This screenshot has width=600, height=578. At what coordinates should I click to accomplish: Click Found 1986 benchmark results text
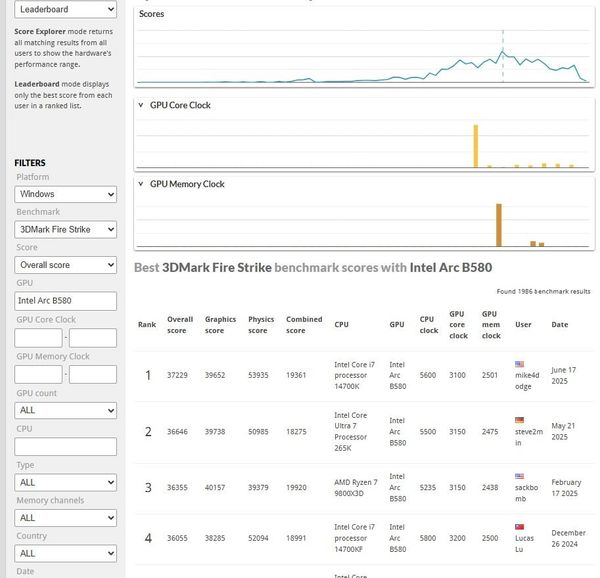pyautogui.click(x=543, y=291)
